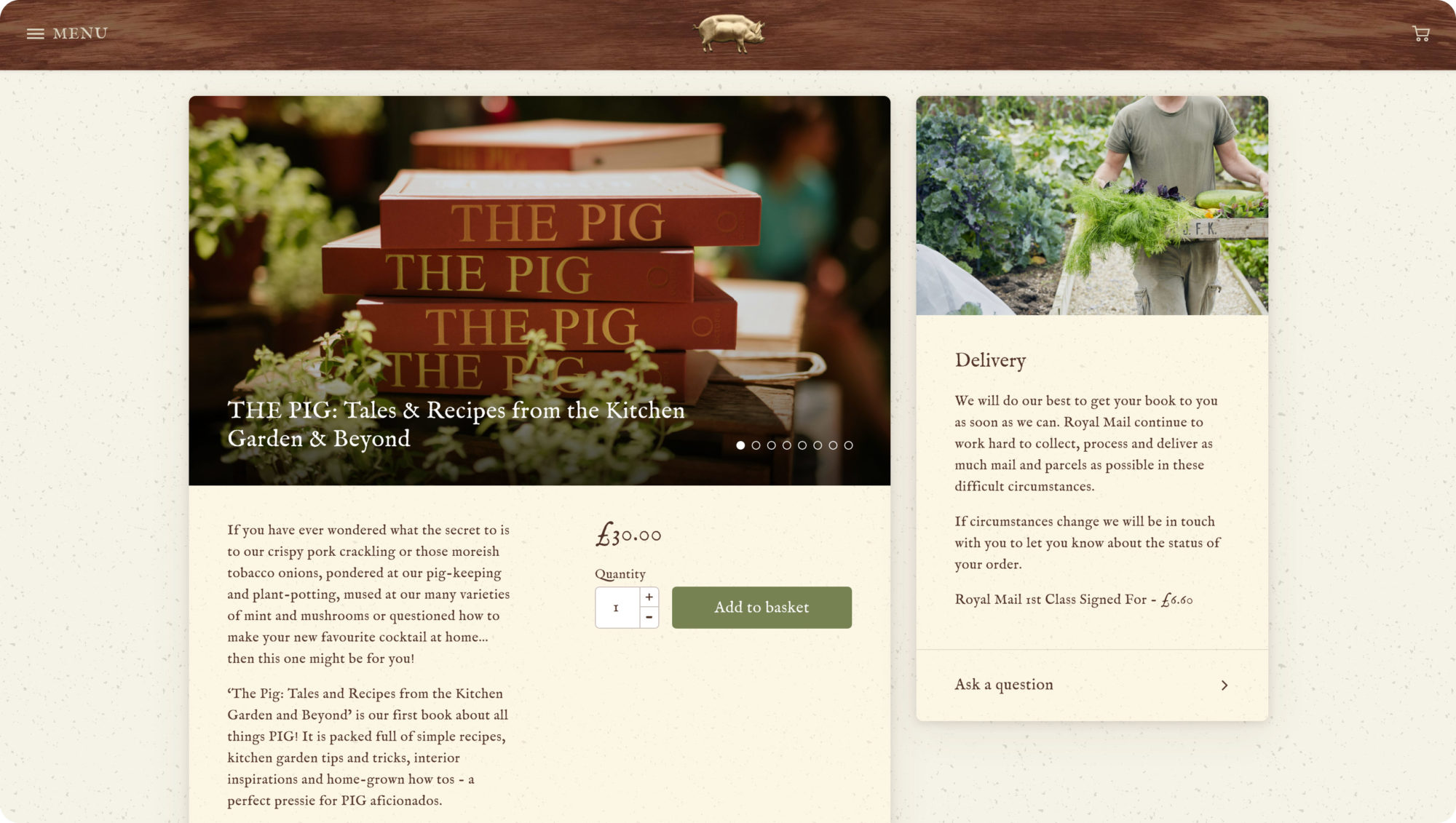Select the first carousel dot

740,445
